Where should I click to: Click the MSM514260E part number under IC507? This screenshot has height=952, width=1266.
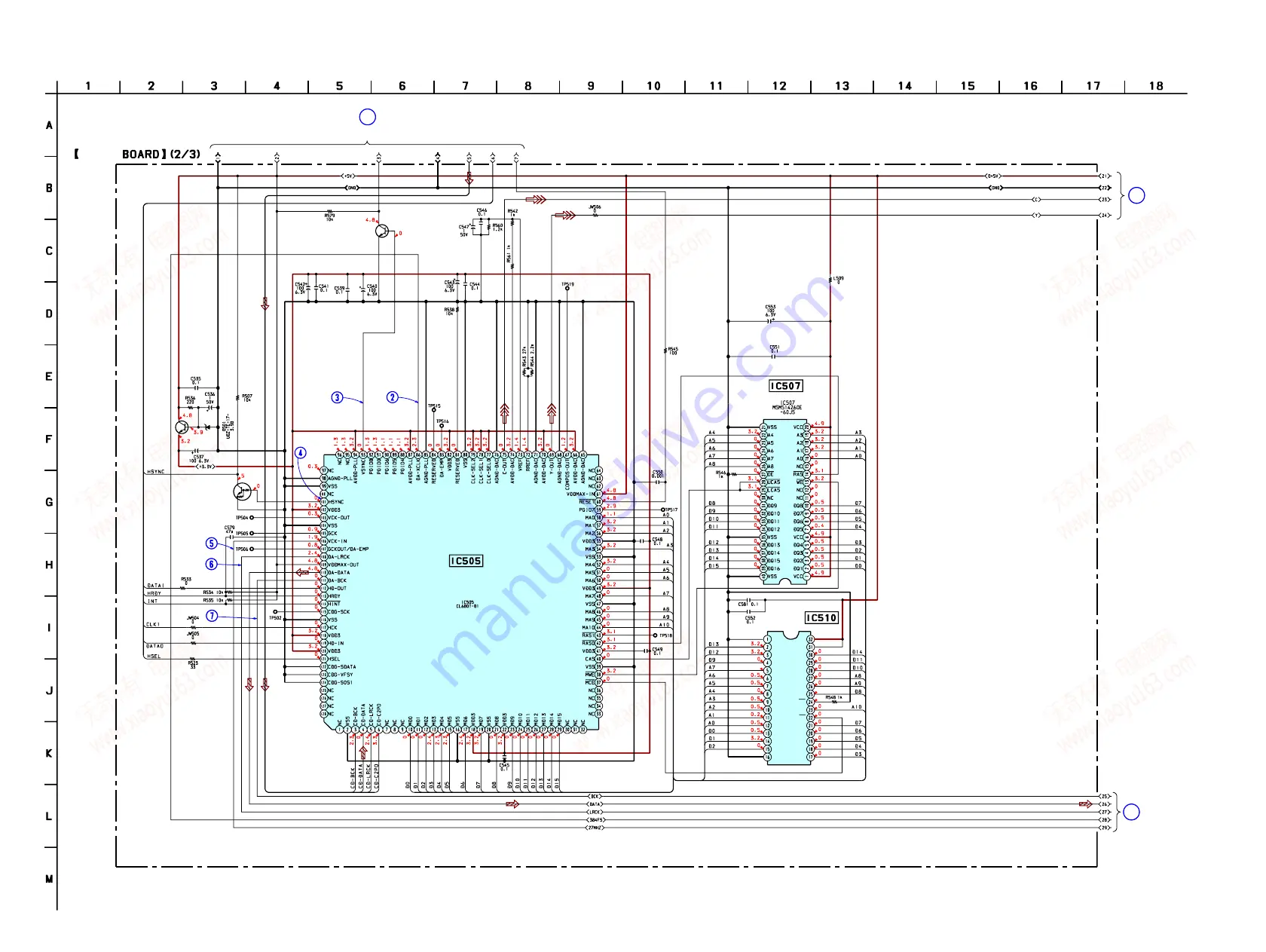[787, 408]
